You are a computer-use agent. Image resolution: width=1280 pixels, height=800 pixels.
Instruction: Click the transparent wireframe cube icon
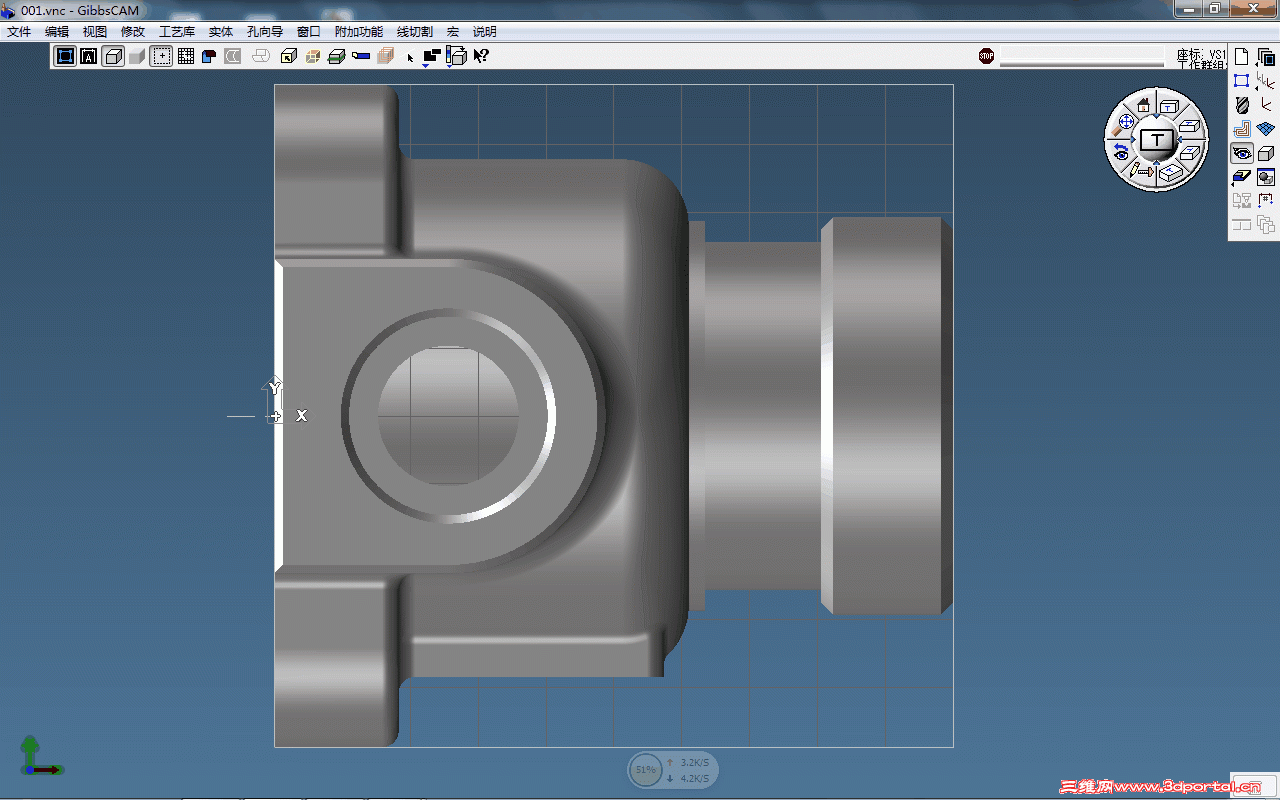[x=313, y=56]
